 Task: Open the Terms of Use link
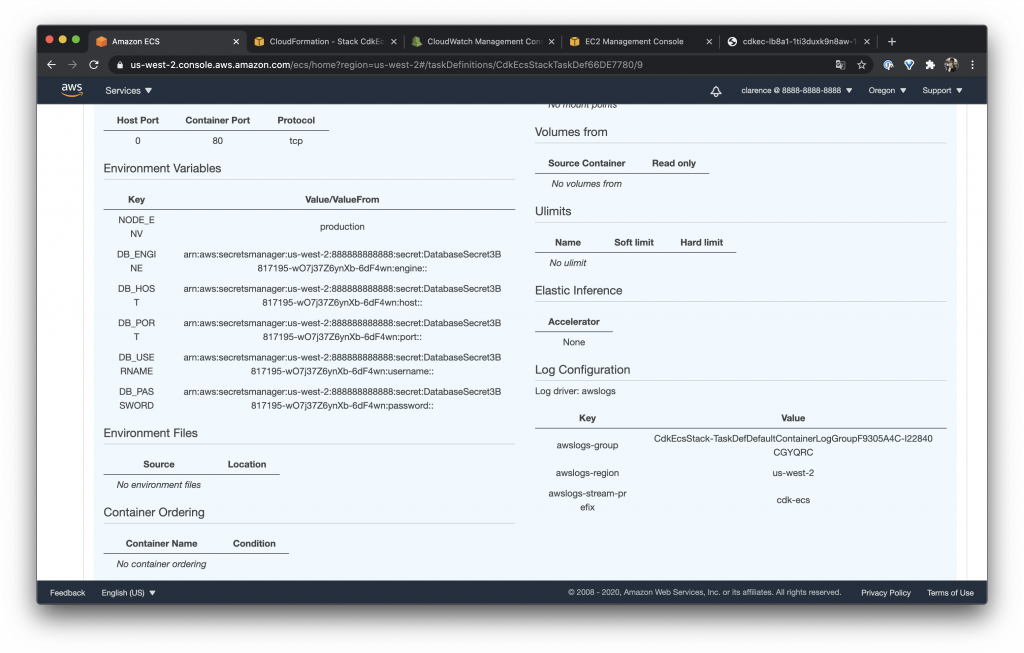(950, 593)
